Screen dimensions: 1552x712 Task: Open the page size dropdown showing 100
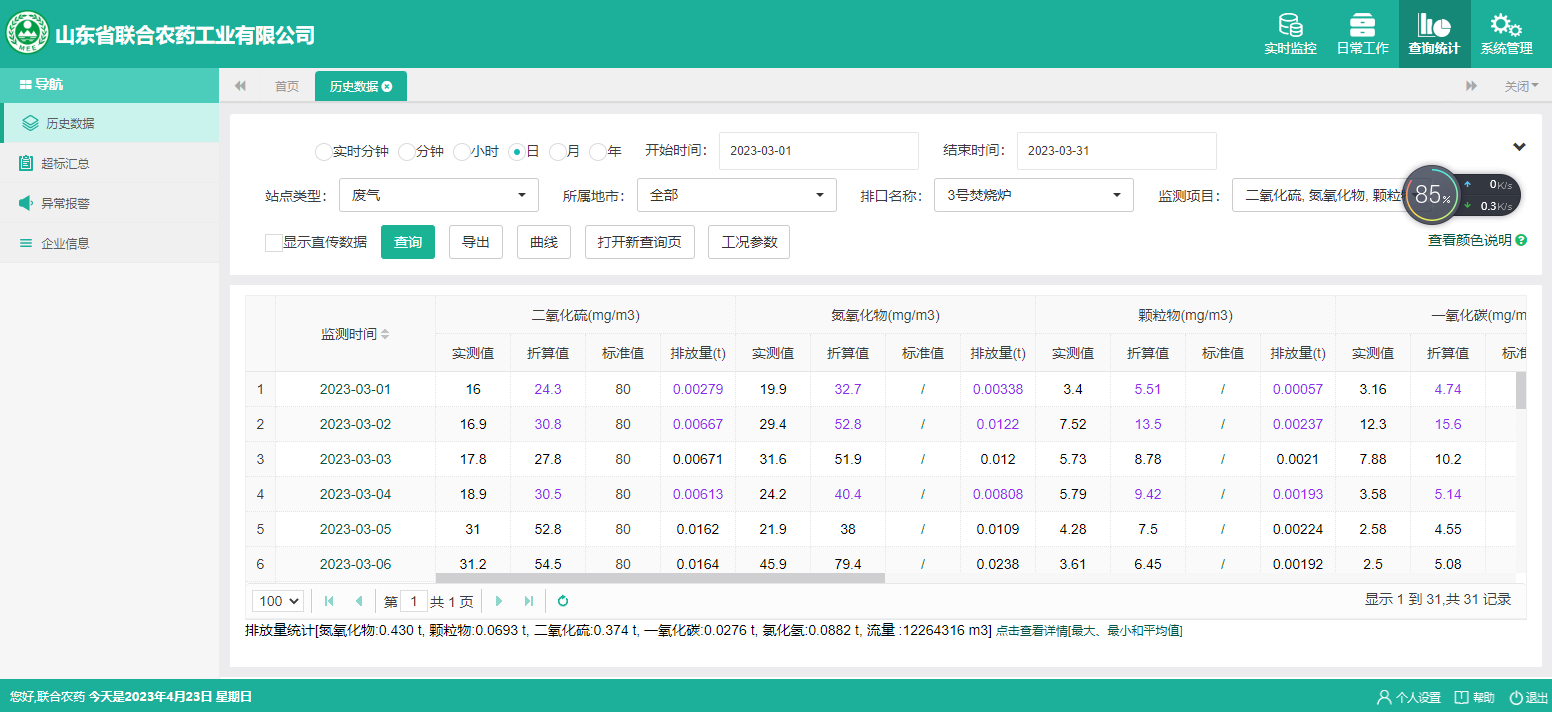[x=279, y=601]
